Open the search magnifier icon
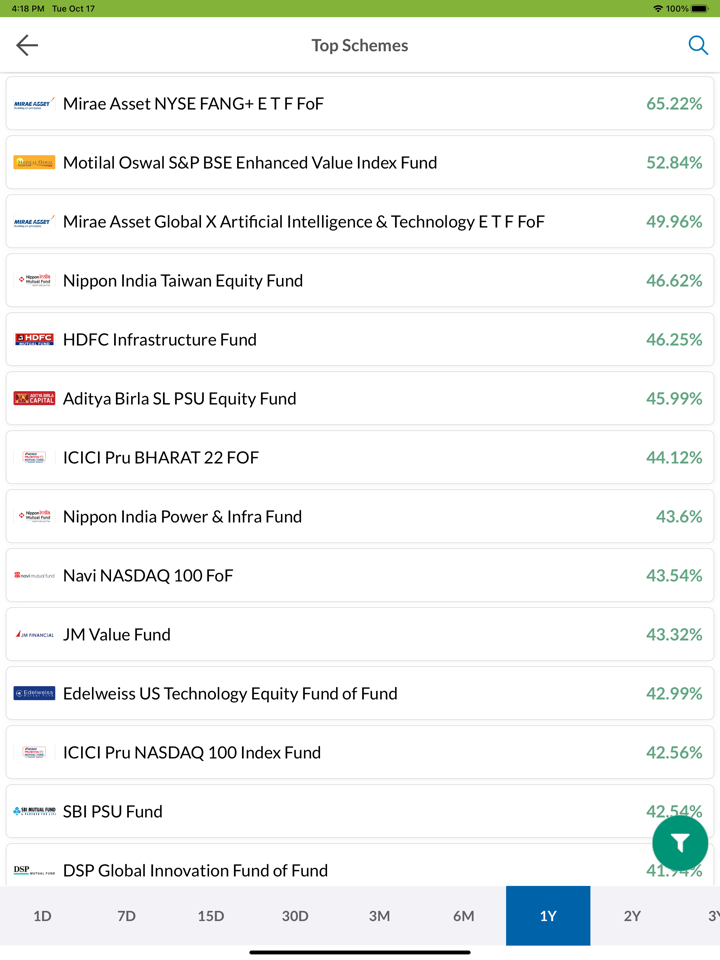Screen dimensions: 720x960 (x=698, y=45)
